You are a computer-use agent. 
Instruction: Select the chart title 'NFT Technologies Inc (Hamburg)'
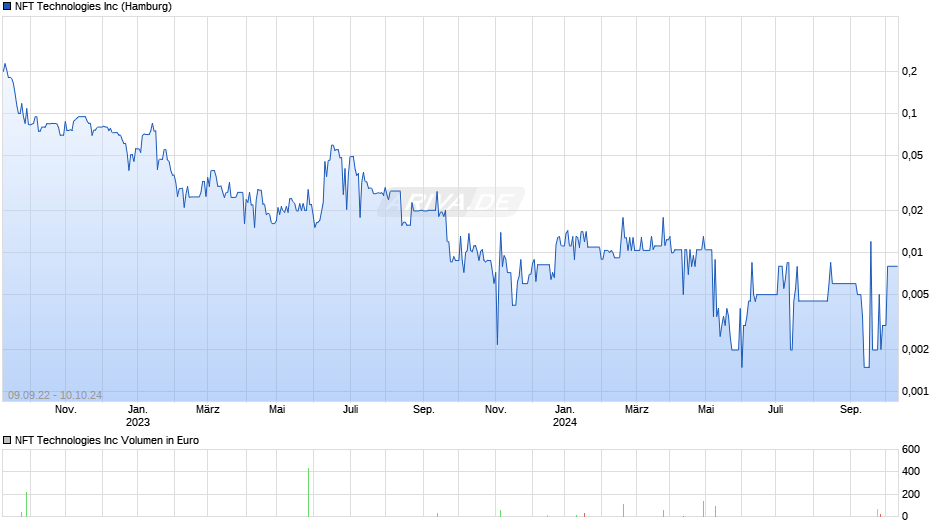(x=93, y=7)
